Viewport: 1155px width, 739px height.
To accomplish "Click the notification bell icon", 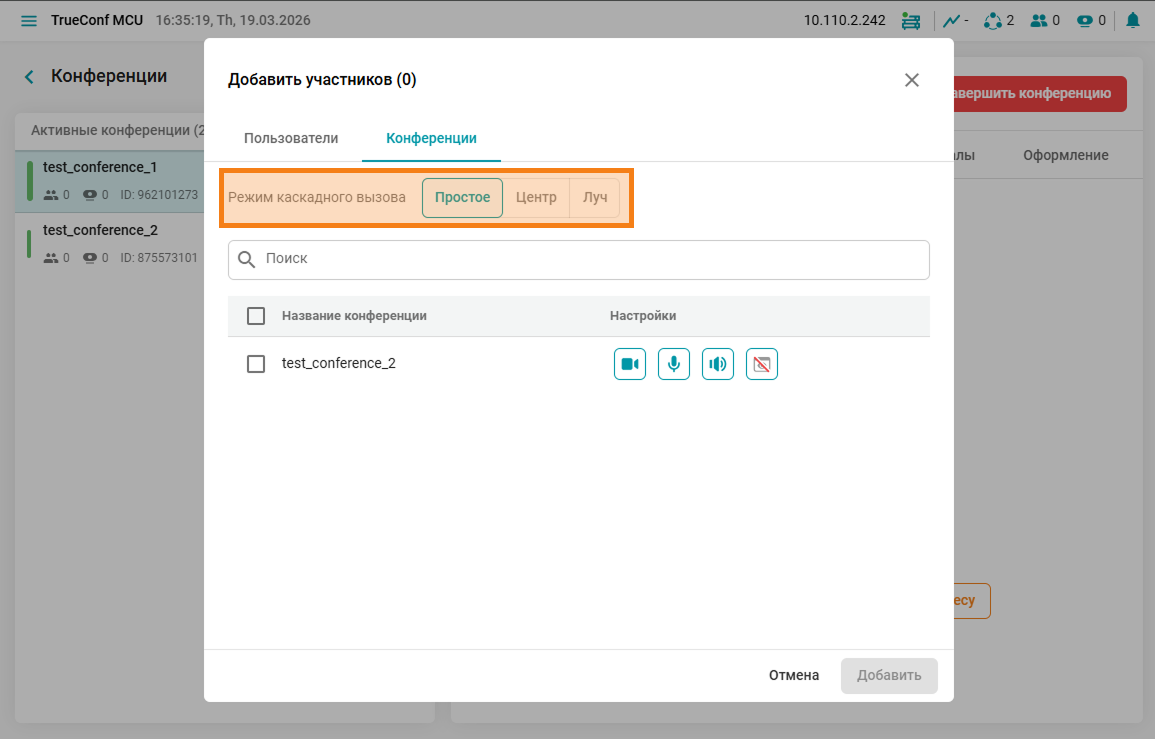I will [1133, 20].
